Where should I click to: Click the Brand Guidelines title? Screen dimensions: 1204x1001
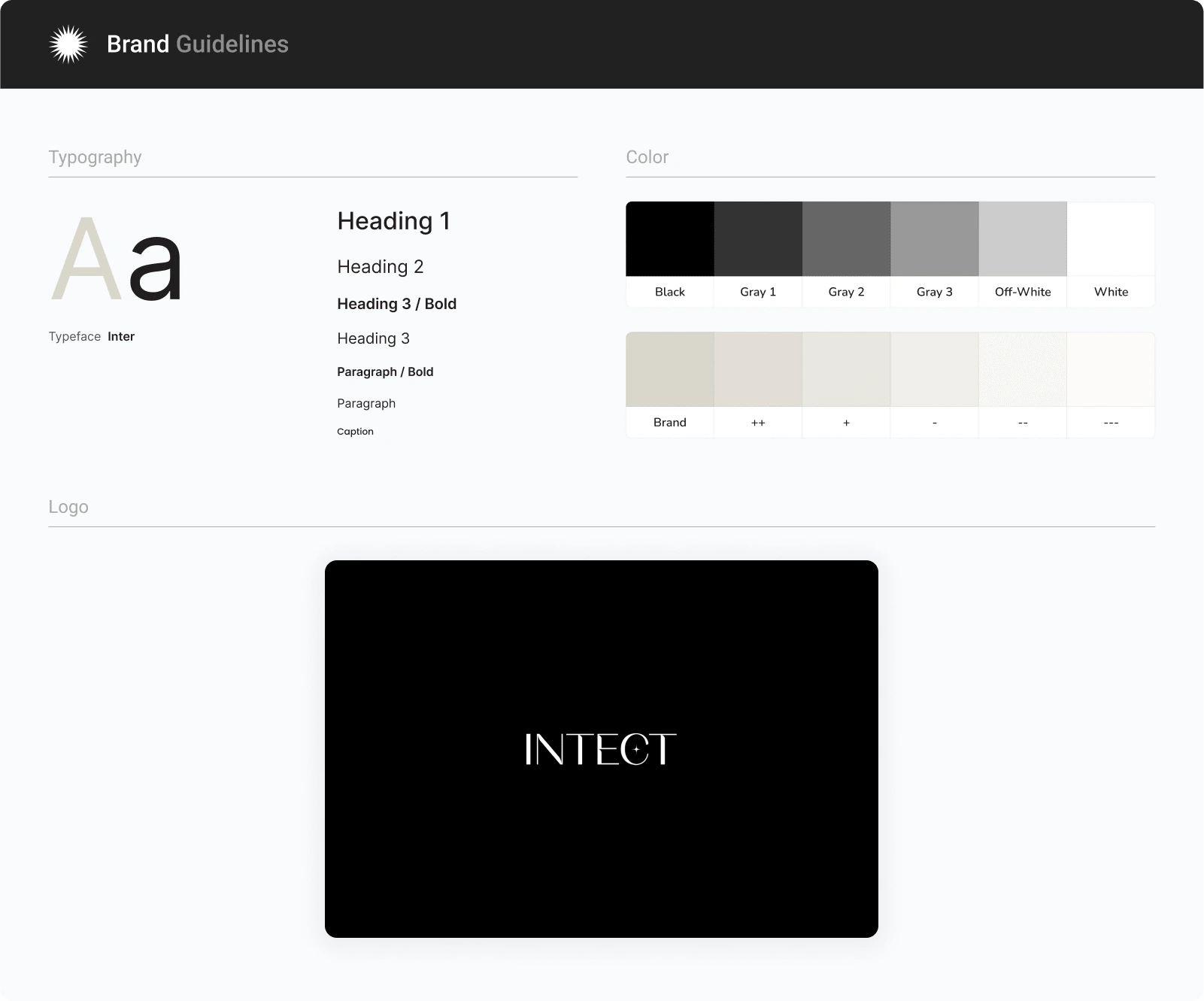(x=198, y=44)
